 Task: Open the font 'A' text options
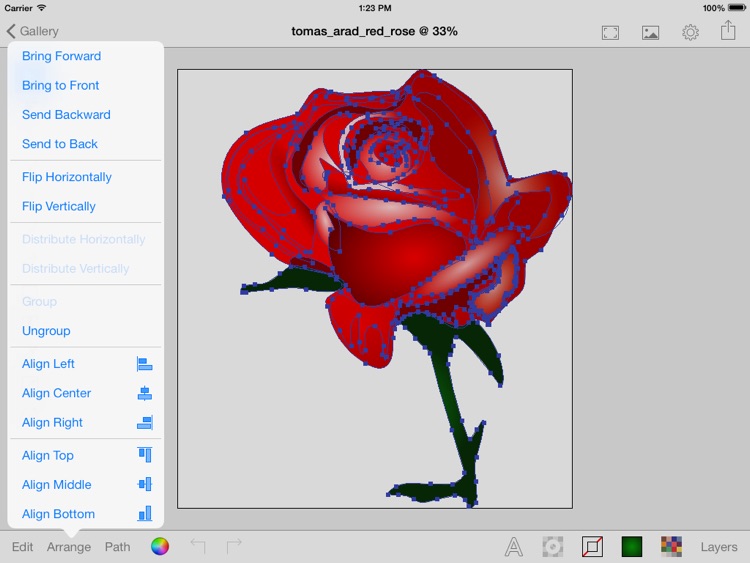[513, 547]
